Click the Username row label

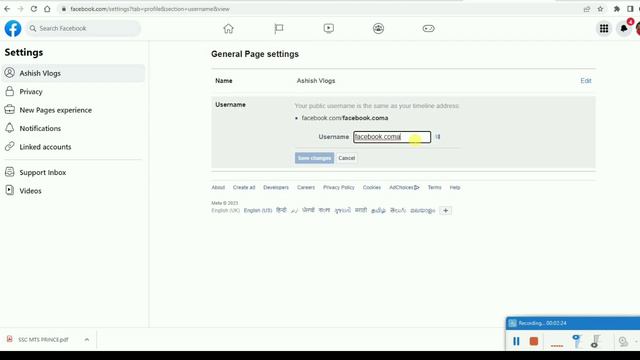click(230, 105)
